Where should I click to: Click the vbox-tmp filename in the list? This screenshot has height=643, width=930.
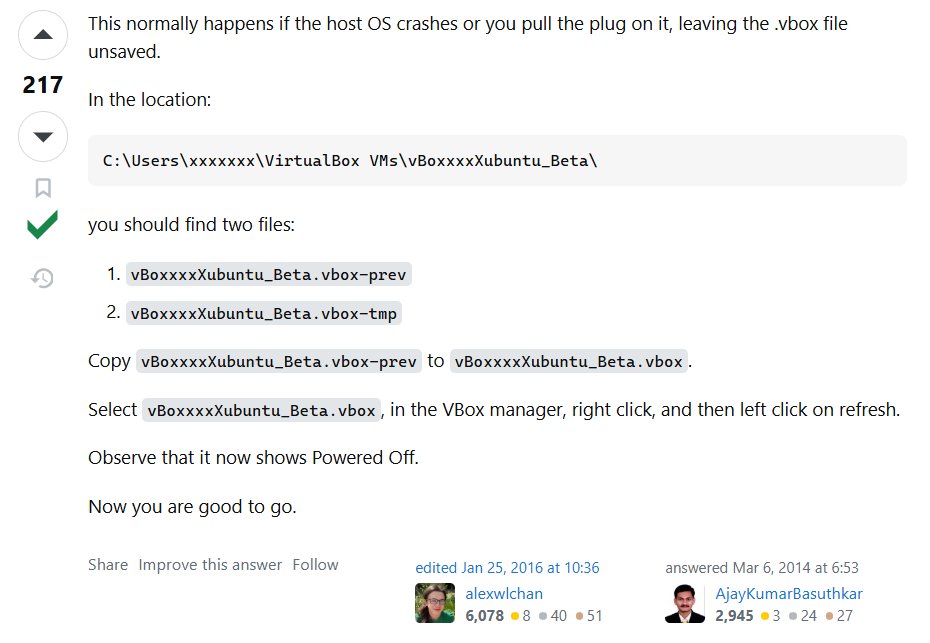click(264, 314)
